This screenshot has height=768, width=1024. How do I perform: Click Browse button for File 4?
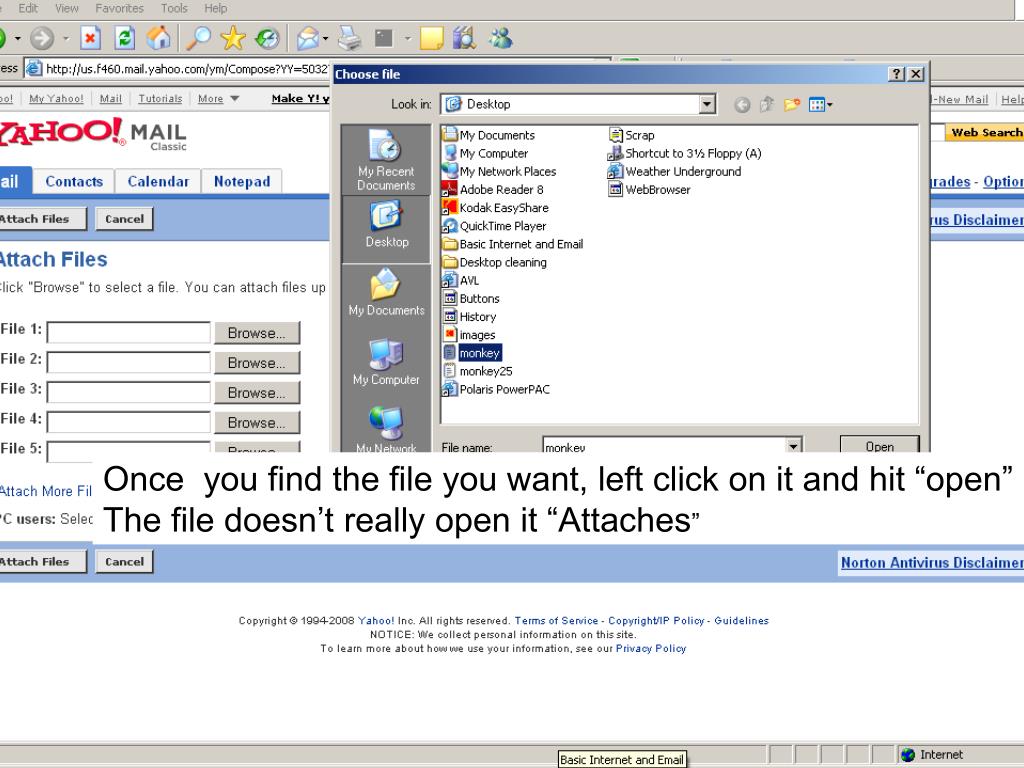coord(257,423)
